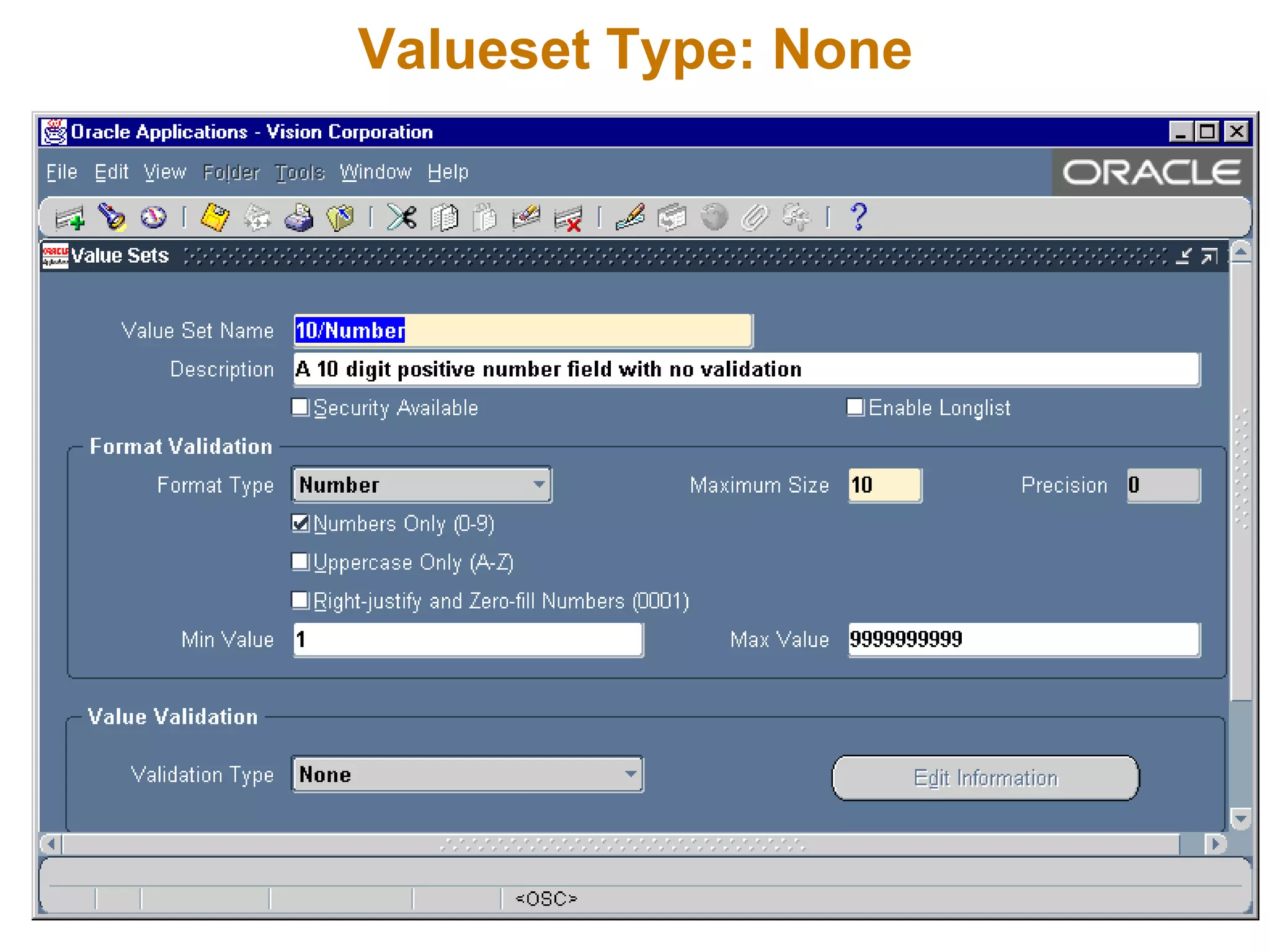Click the Min Value field
This screenshot has width=1270, height=952.
pyautogui.click(x=468, y=639)
